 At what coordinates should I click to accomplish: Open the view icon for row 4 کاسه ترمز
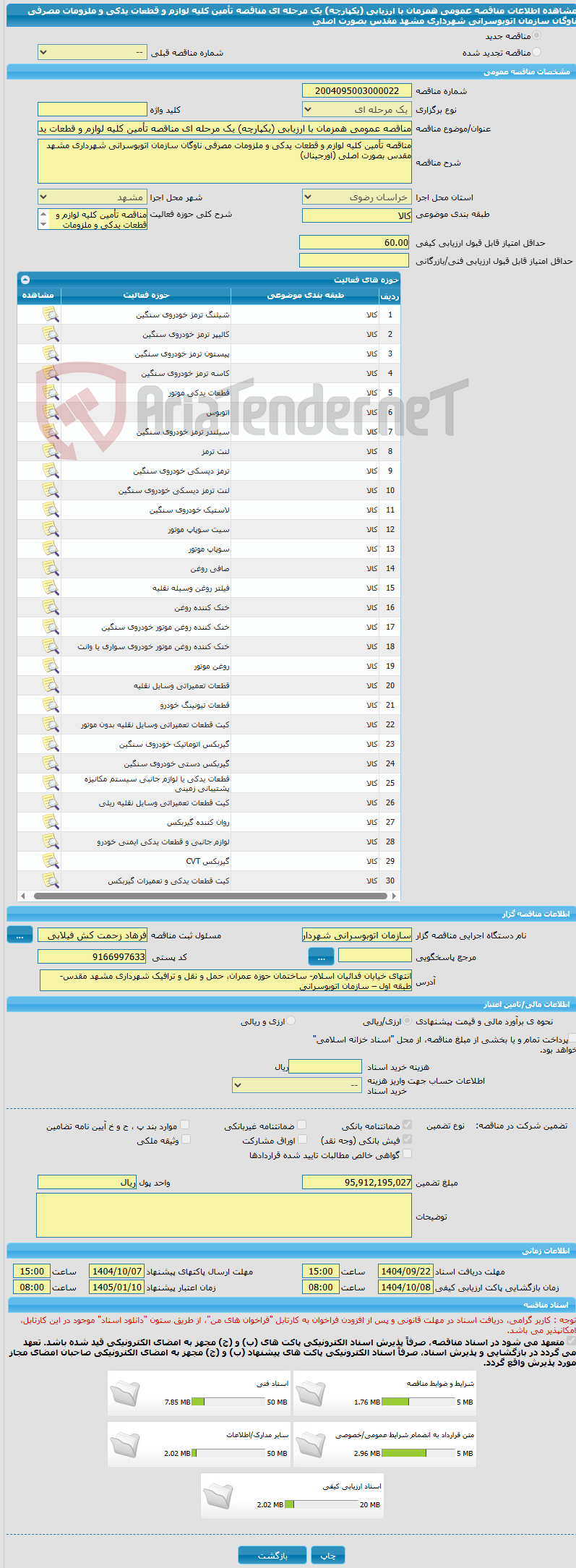50,373
